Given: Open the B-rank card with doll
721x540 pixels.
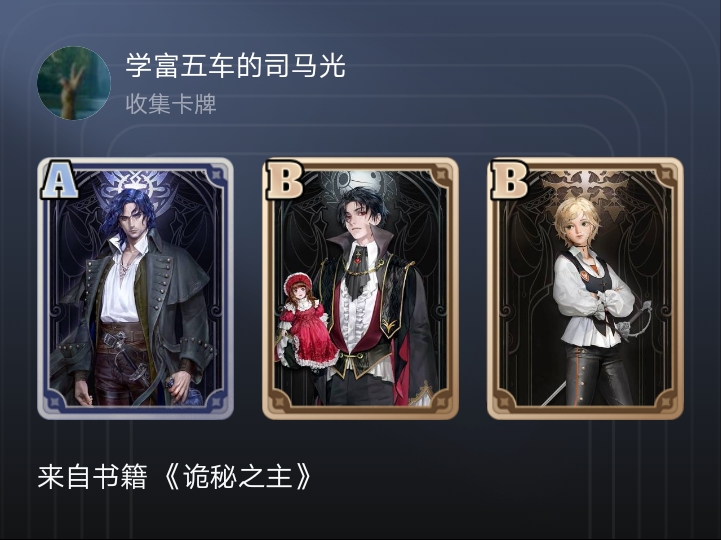Looking at the screenshot, I should point(360,288).
